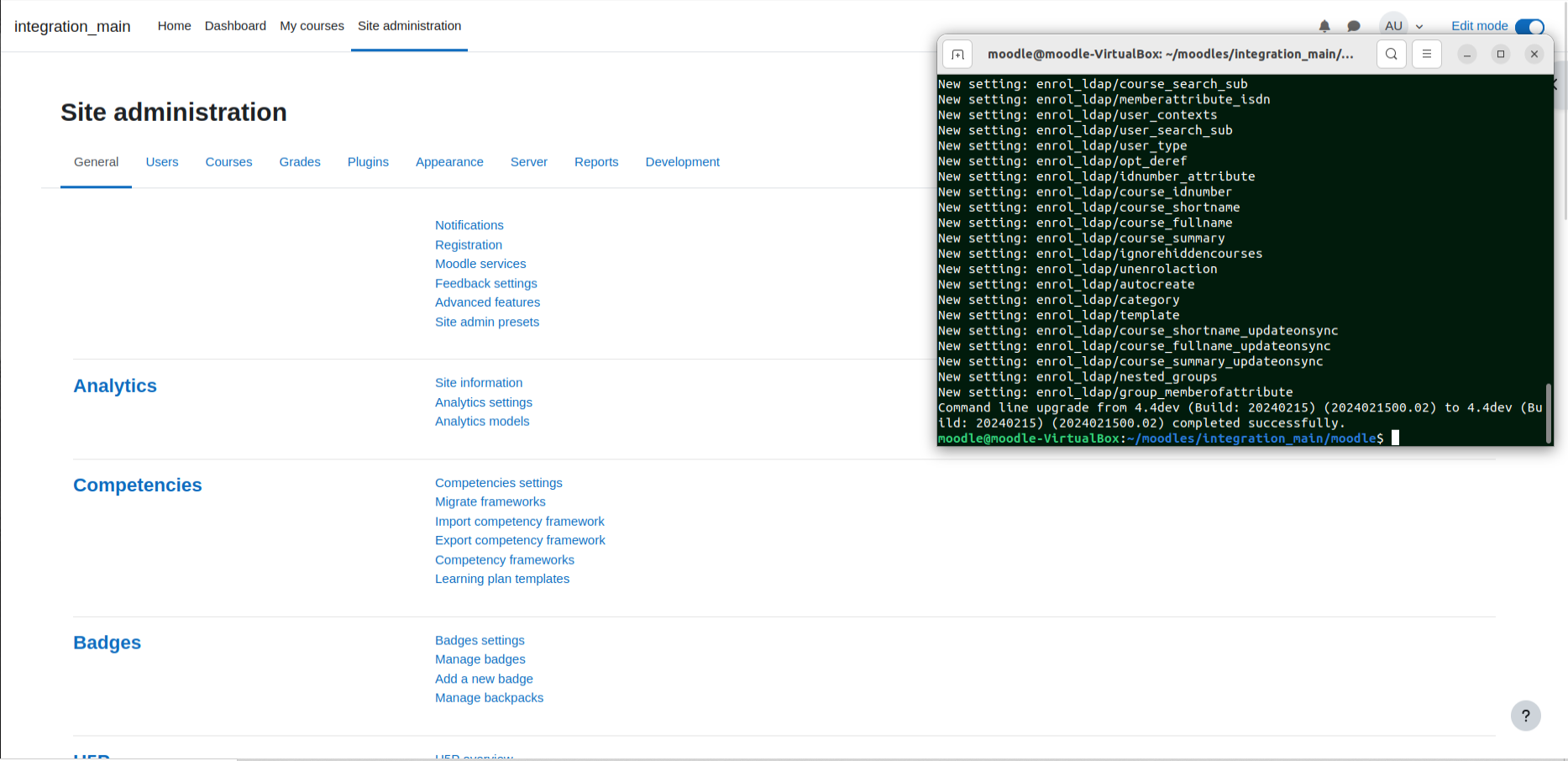Go to Home in the top navigation
Screen dimensions: 1568x761
175,26
